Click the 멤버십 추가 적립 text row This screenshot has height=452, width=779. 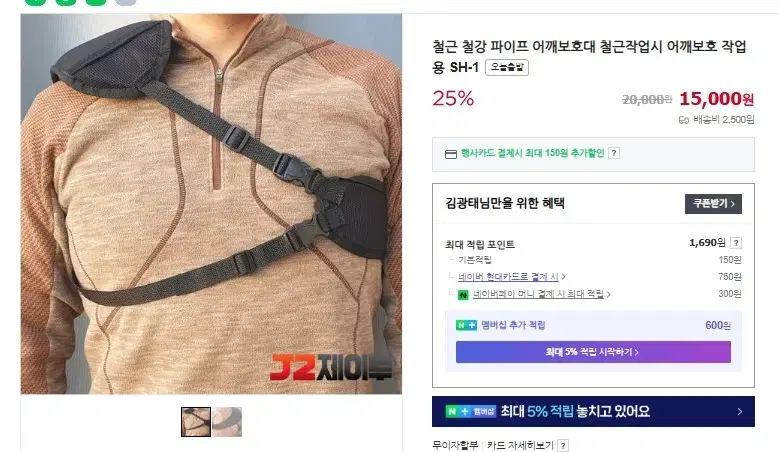click(x=593, y=325)
